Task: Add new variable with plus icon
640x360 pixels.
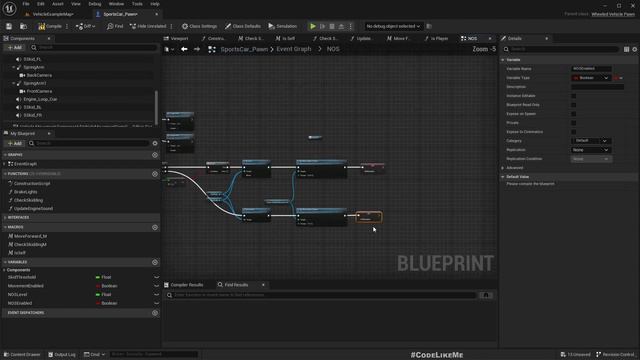Action: (155, 262)
